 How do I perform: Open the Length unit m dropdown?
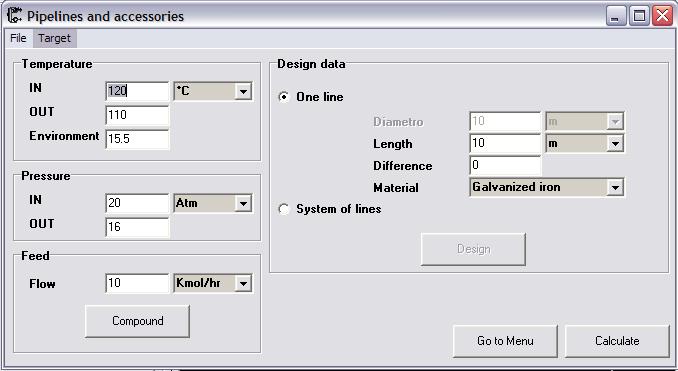pyautogui.click(x=585, y=144)
